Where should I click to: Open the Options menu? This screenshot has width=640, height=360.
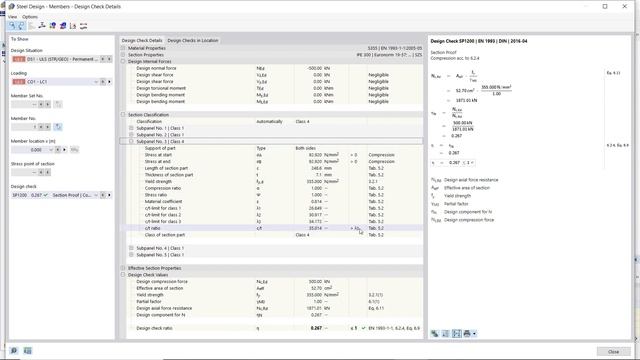(x=30, y=17)
